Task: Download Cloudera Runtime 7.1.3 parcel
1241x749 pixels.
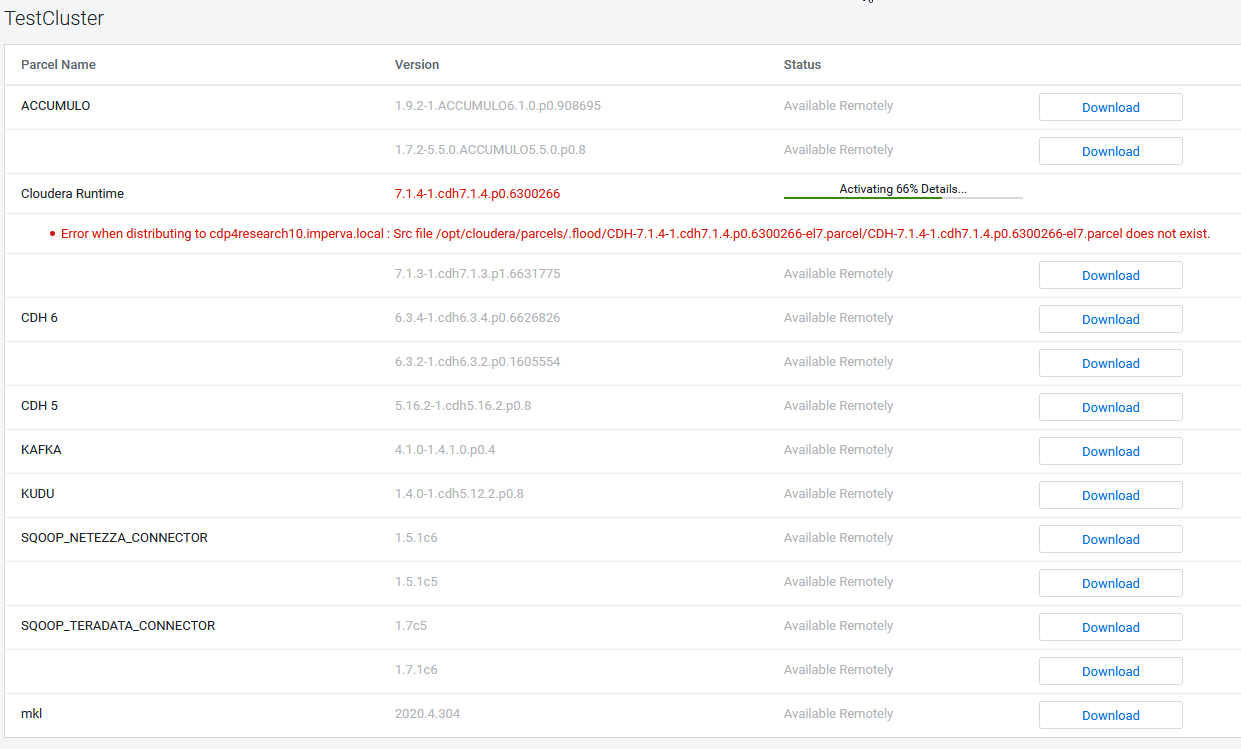Action: click(1110, 275)
